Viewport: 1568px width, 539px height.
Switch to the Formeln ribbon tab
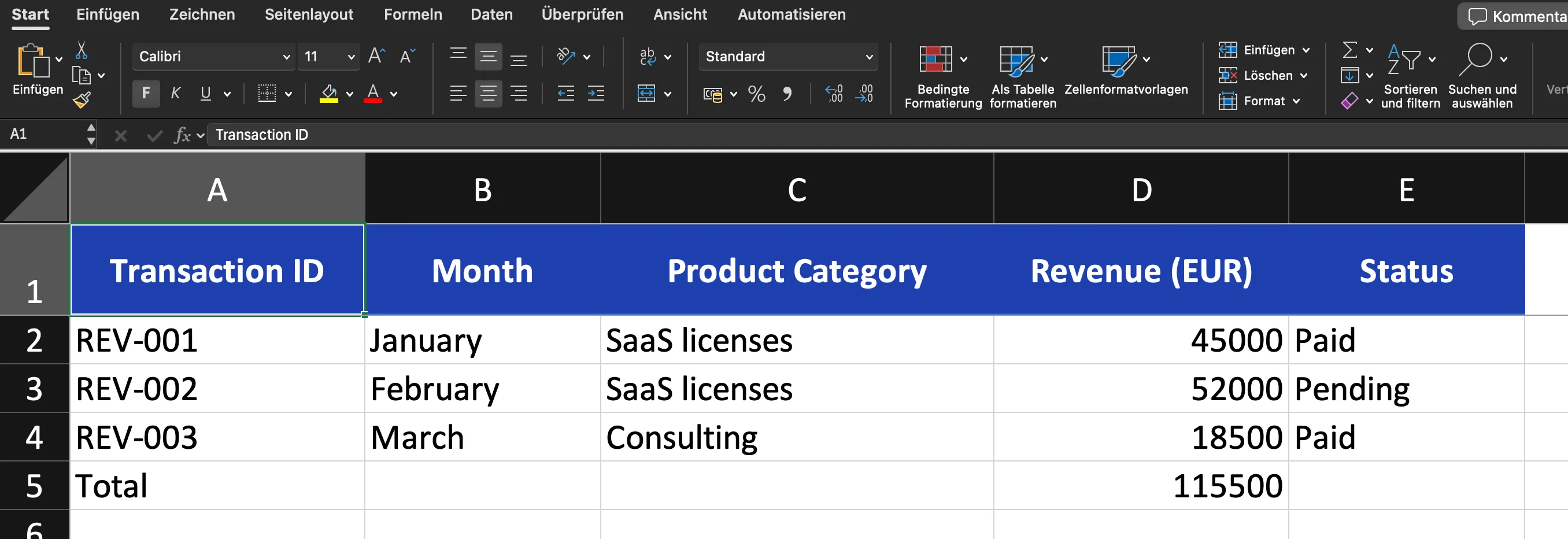(413, 14)
